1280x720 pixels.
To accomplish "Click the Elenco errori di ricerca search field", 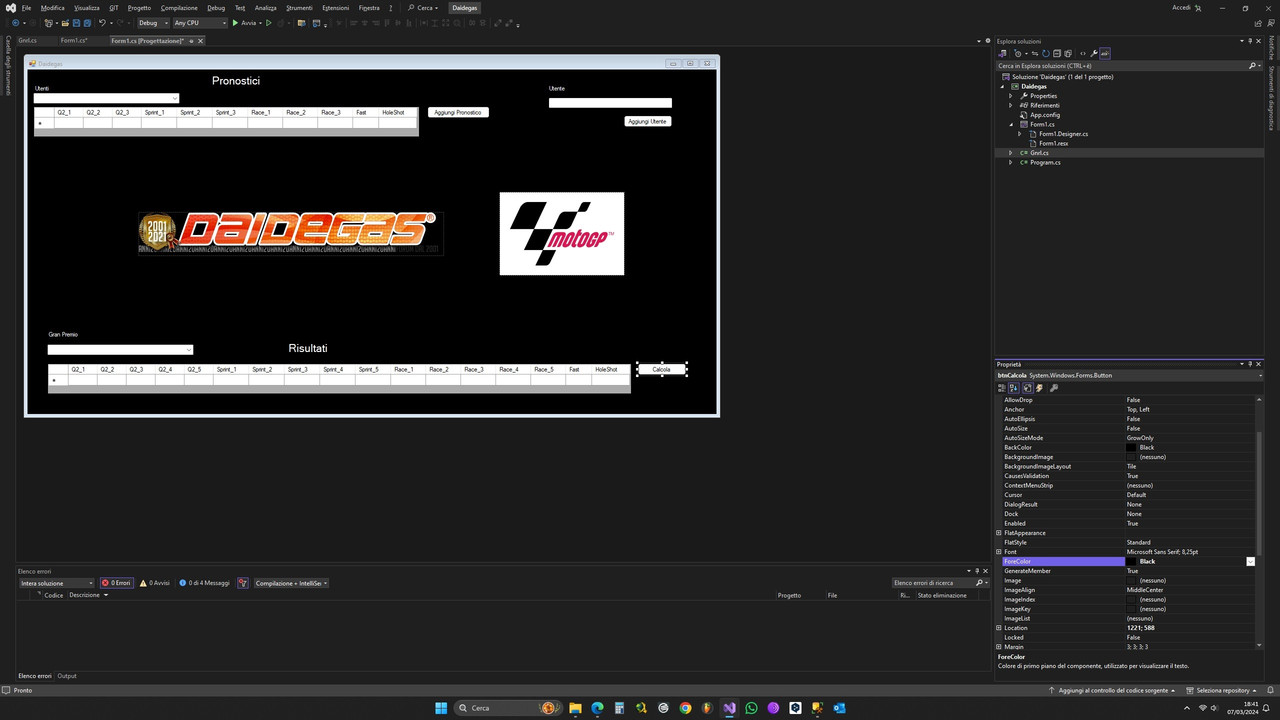I will (x=932, y=583).
